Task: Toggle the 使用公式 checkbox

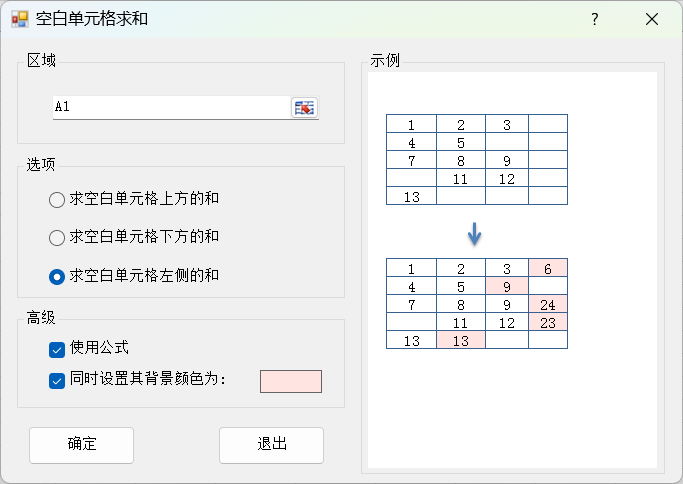Action: 57,349
